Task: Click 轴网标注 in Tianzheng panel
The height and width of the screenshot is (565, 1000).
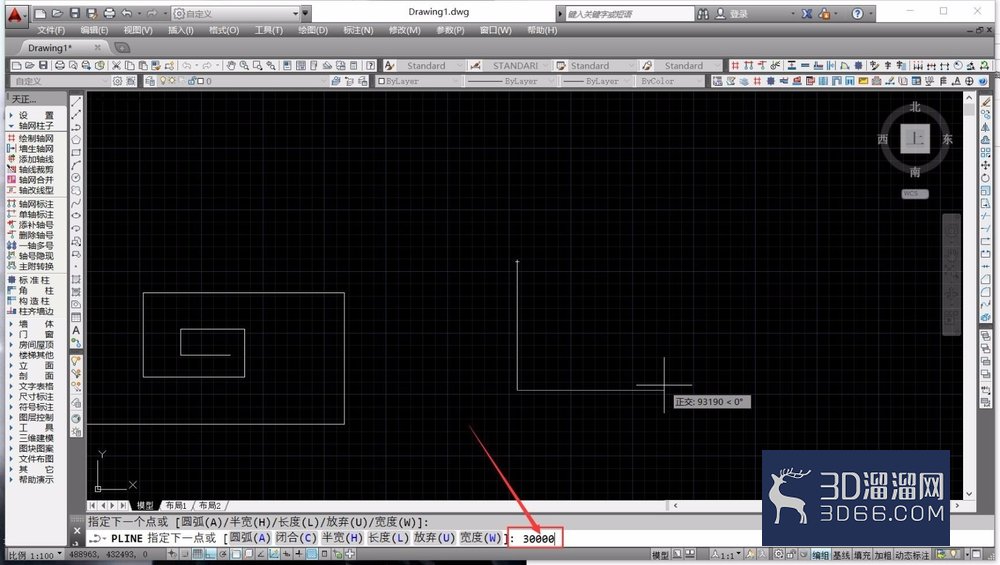Action: [x=36, y=204]
